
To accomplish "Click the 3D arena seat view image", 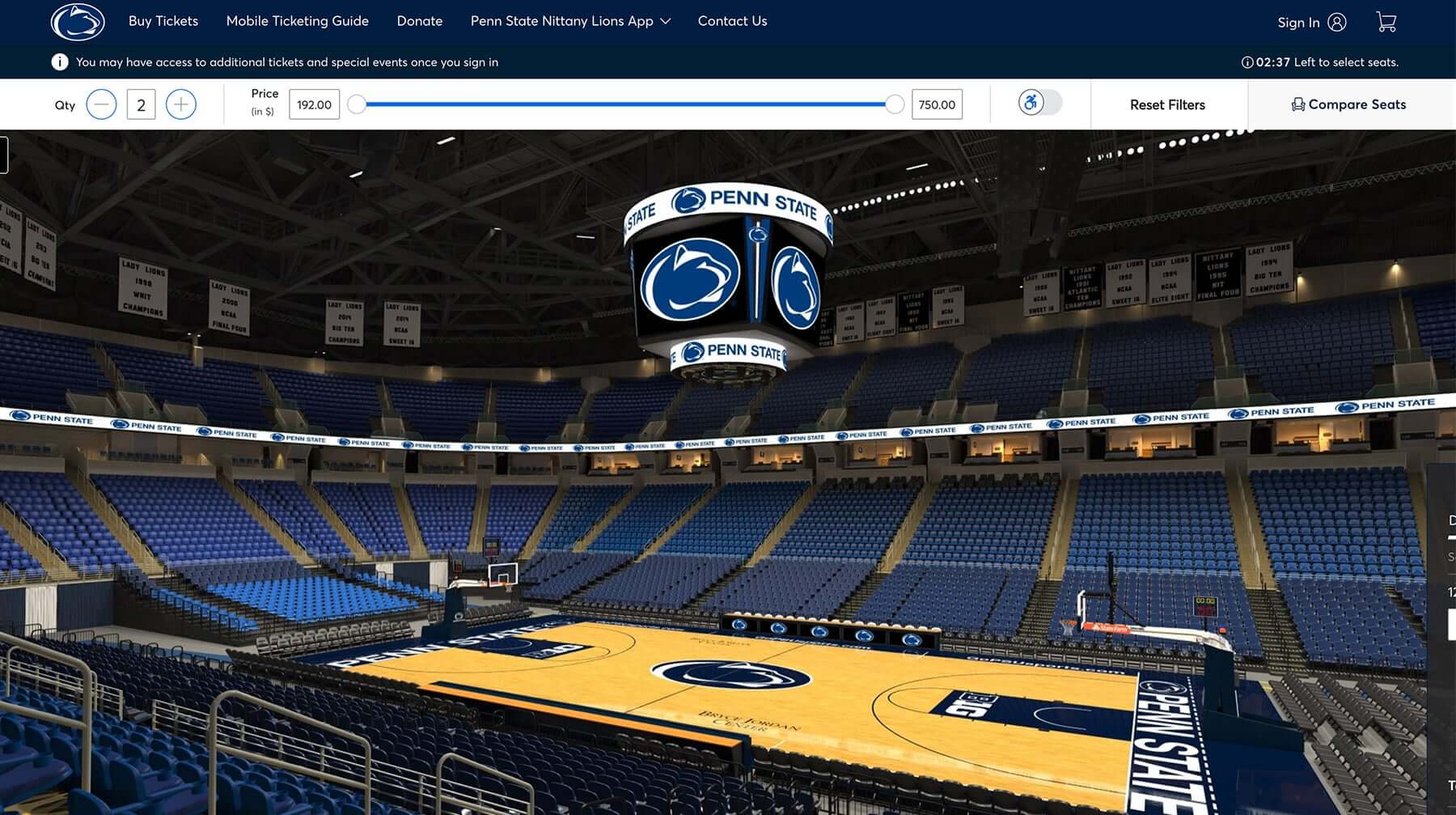I will tap(728, 472).
